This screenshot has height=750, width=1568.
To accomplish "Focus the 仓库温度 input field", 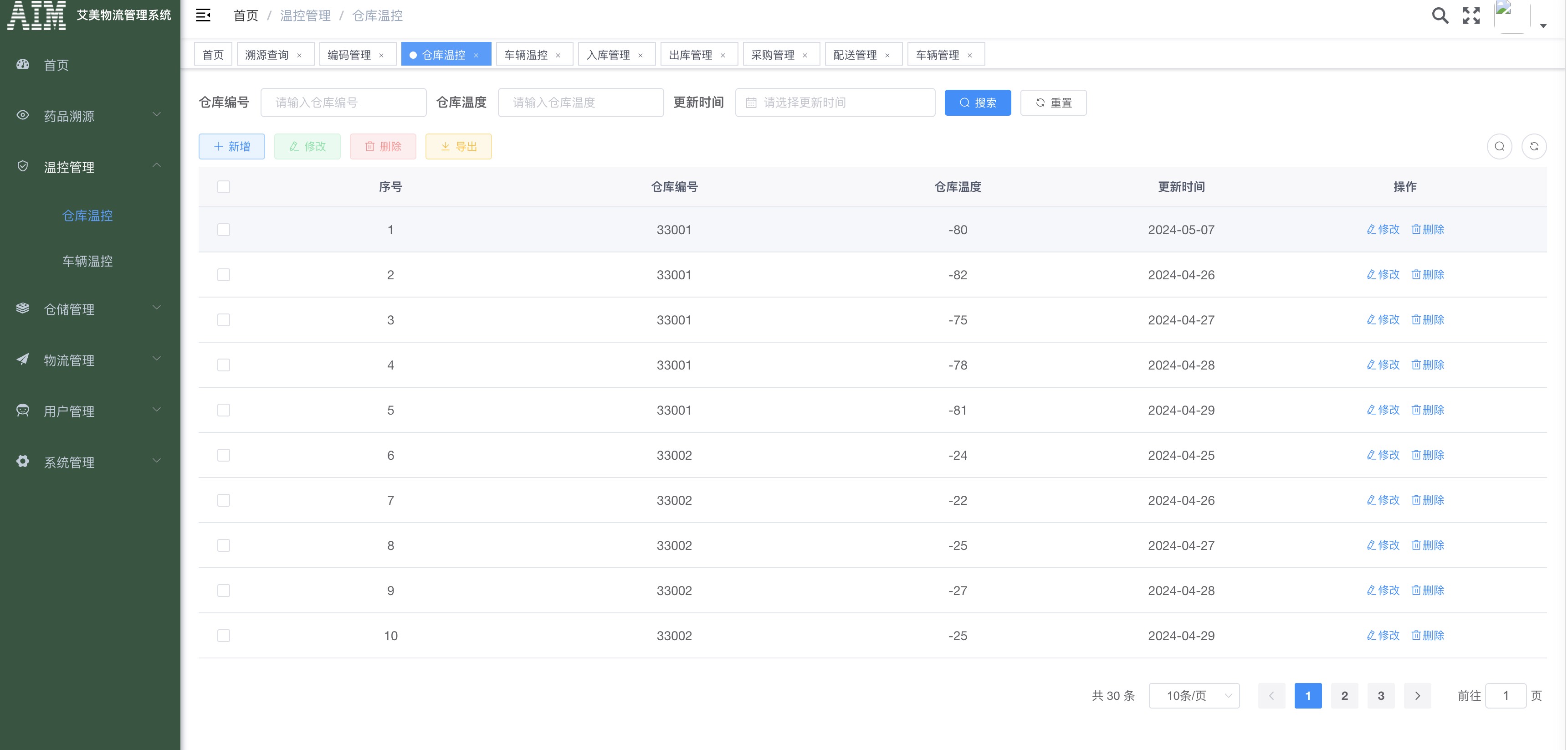I will [581, 103].
